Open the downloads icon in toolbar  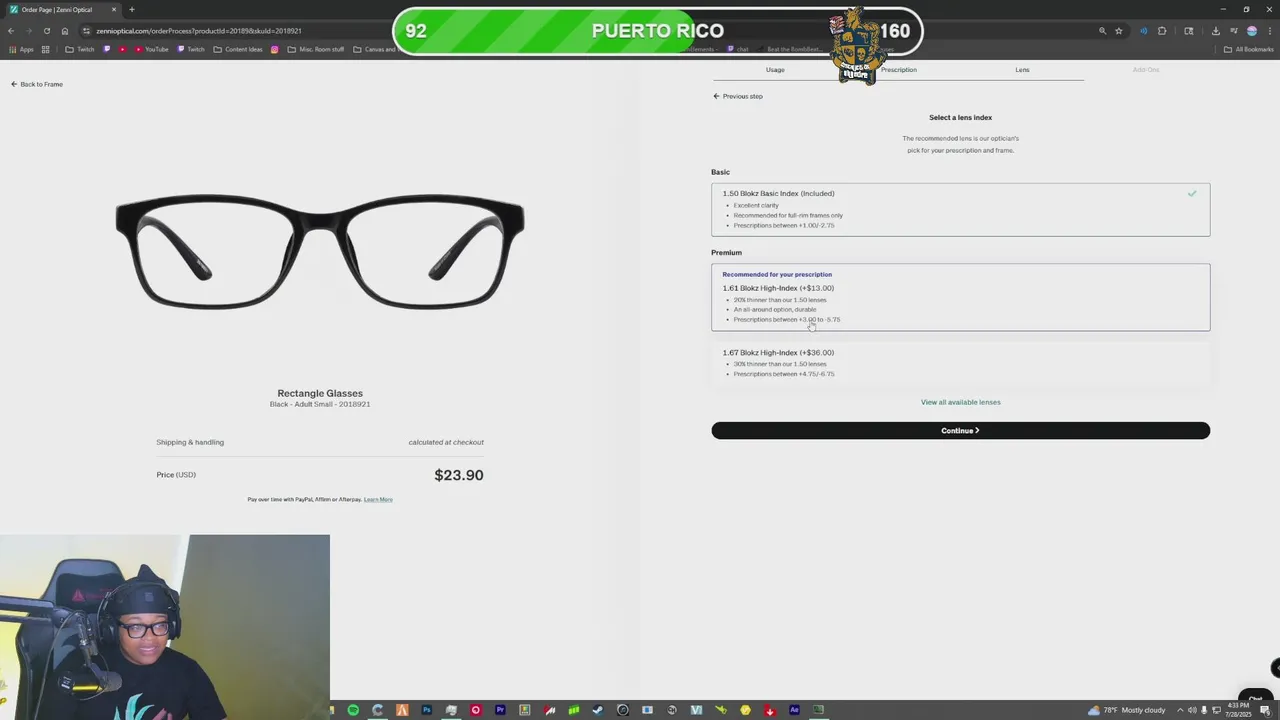pos(1215,31)
